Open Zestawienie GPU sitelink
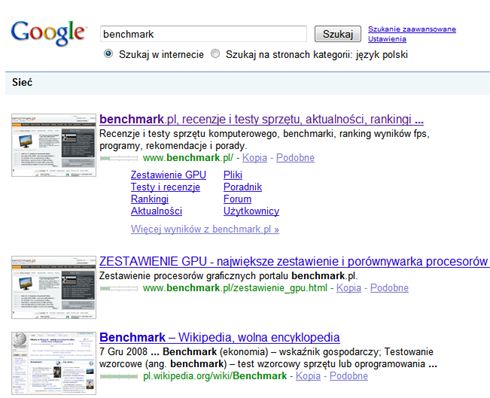This screenshot has height=398, width=490. pos(168,175)
